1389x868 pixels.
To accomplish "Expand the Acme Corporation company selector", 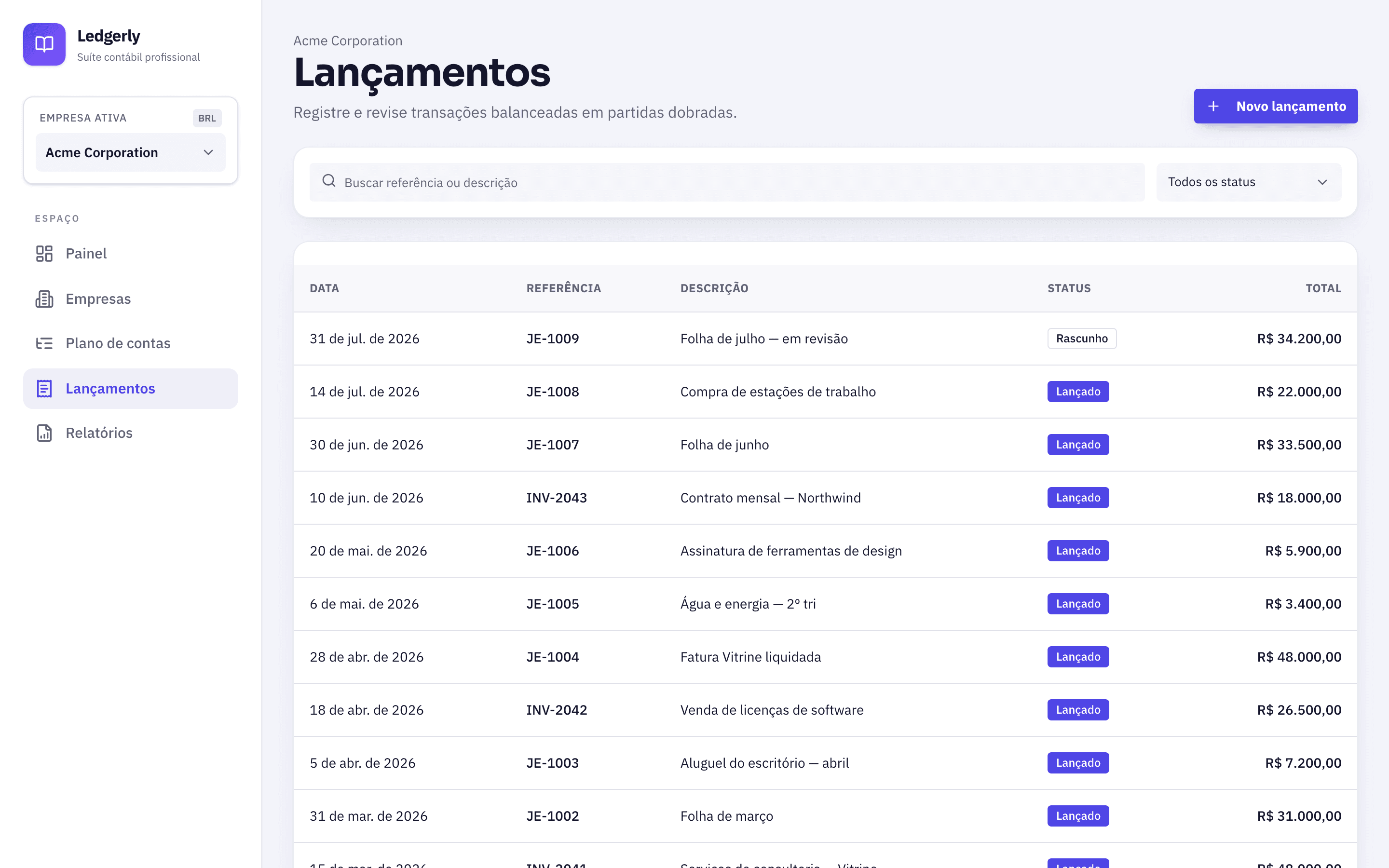I will 130,153.
